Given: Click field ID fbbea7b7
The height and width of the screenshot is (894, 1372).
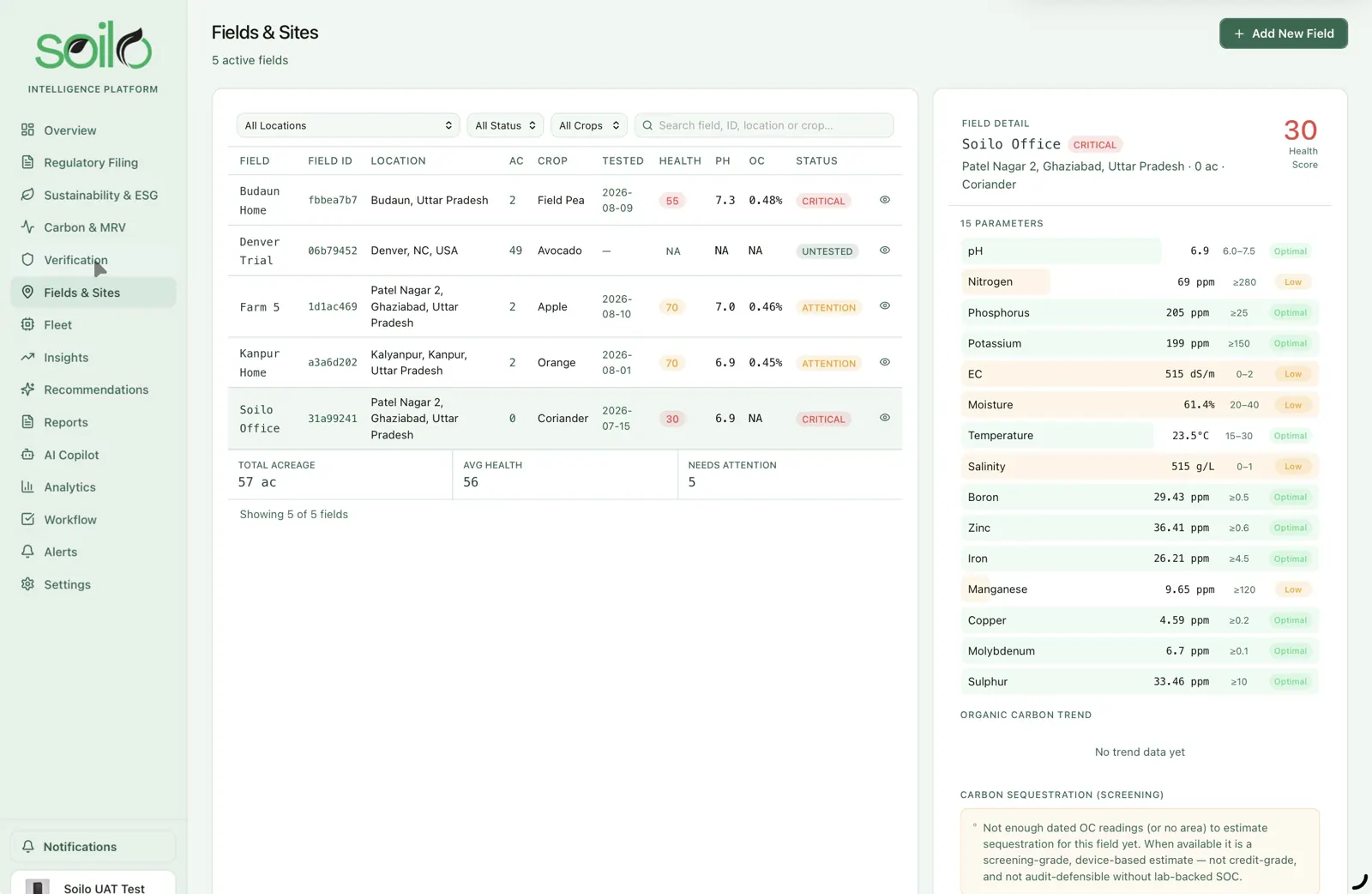Looking at the screenshot, I should [333, 200].
